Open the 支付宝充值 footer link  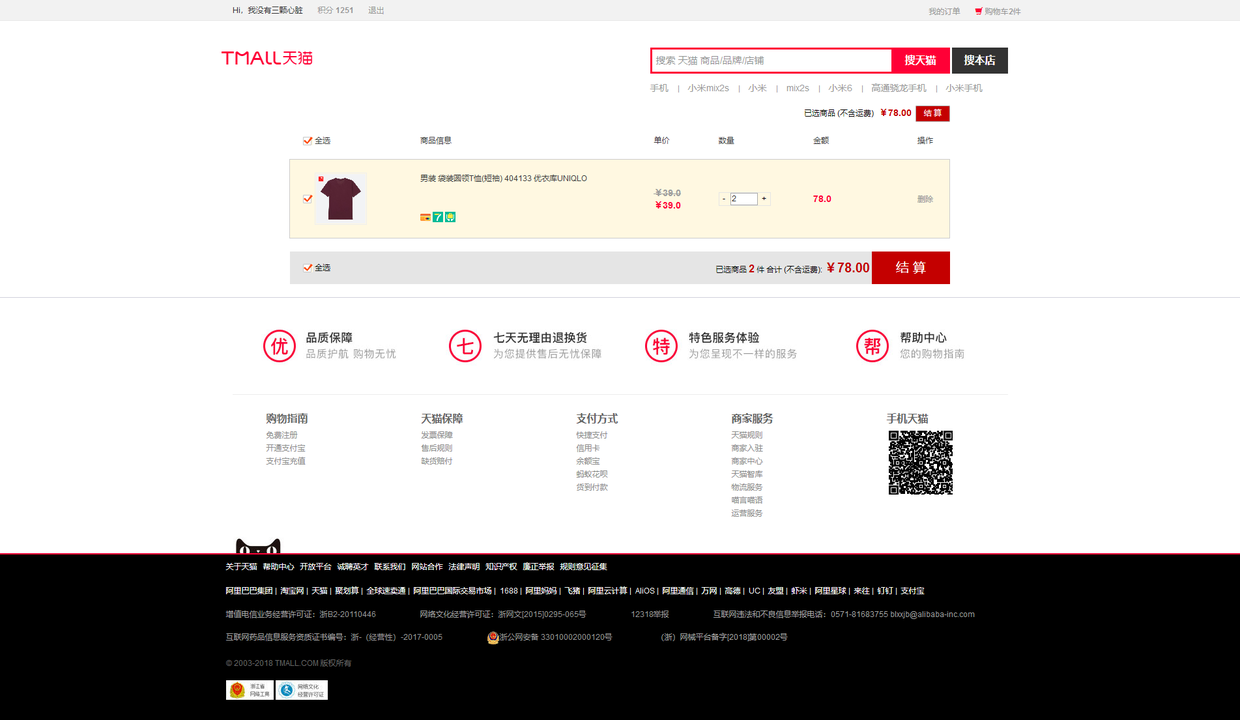point(286,462)
